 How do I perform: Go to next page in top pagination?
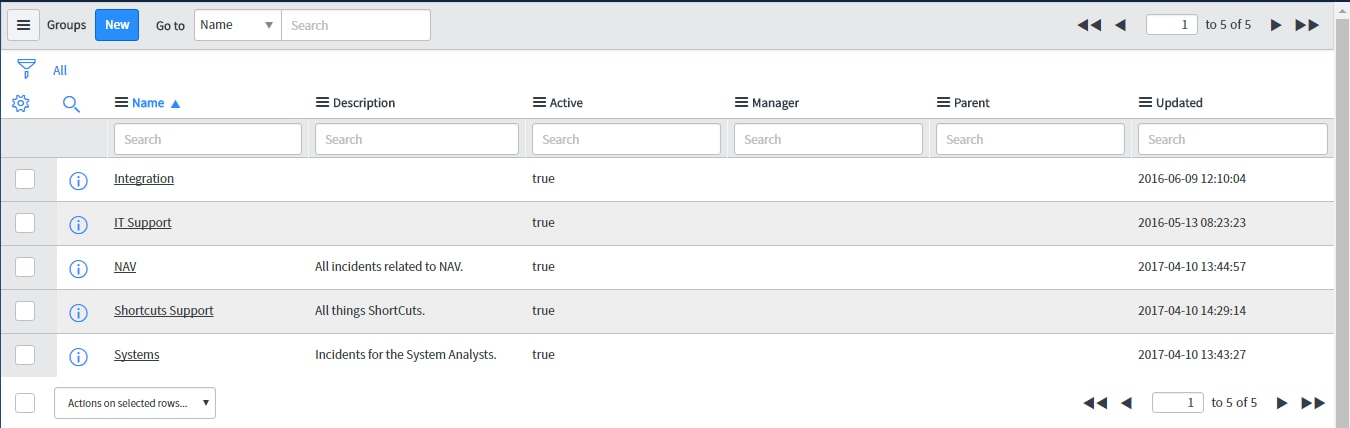(1275, 25)
